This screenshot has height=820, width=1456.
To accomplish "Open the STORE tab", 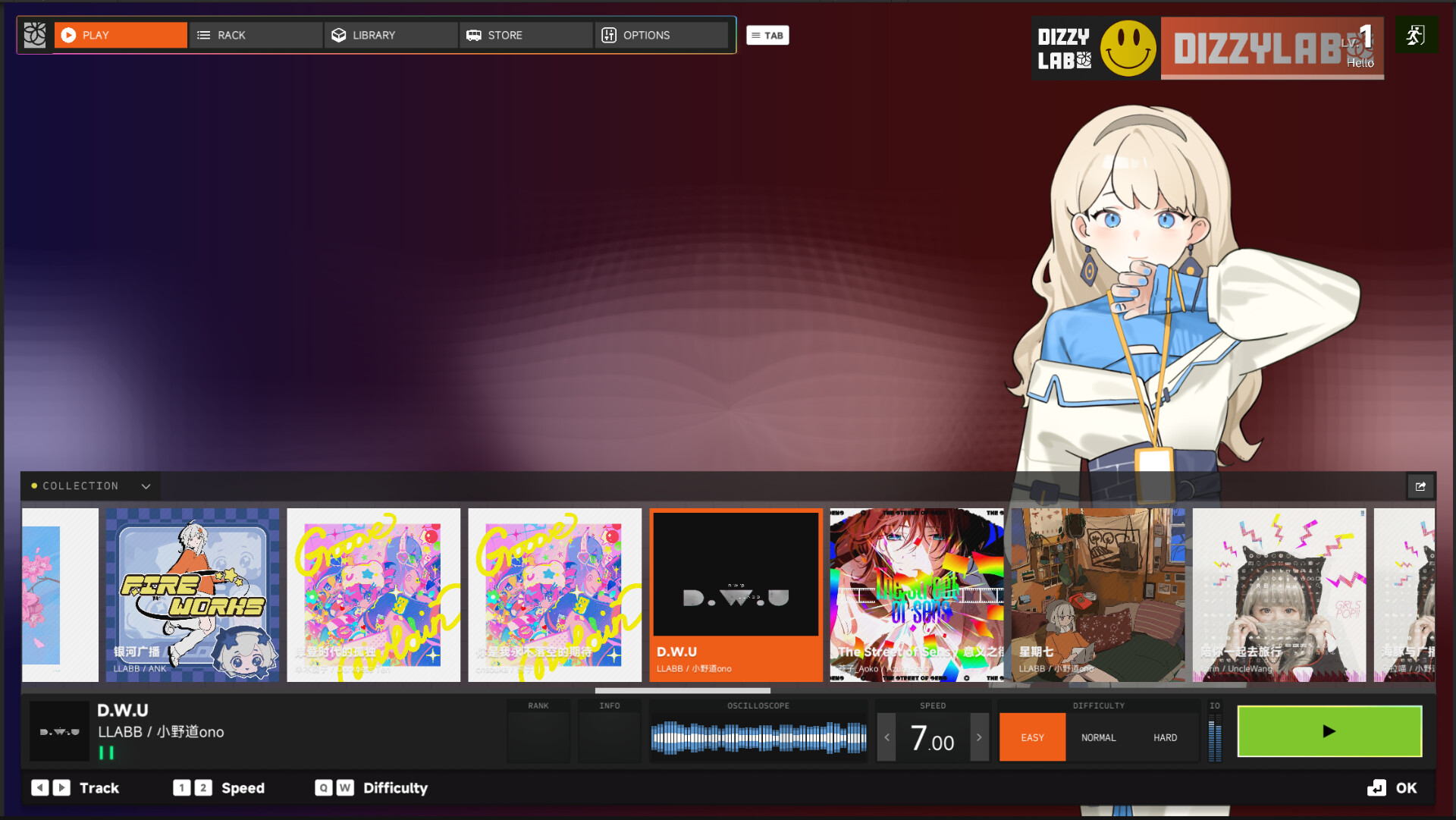I will (526, 35).
